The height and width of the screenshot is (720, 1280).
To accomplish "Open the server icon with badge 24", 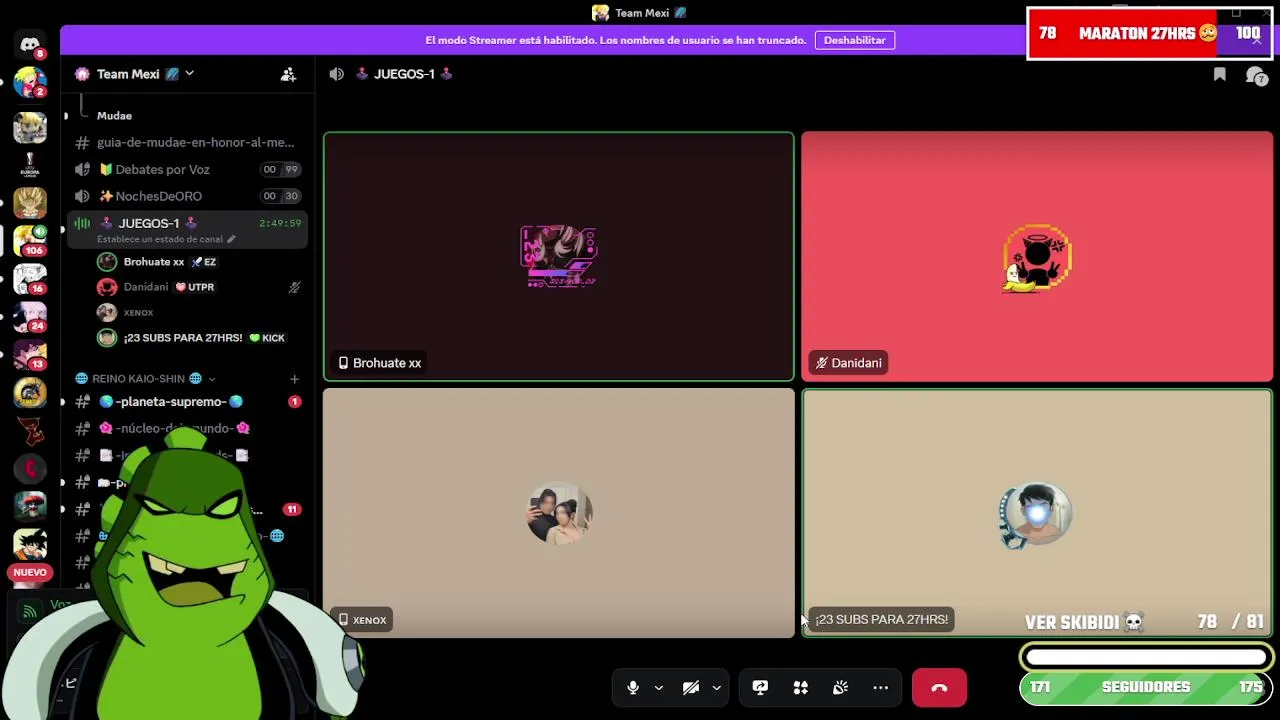I will coord(30,317).
